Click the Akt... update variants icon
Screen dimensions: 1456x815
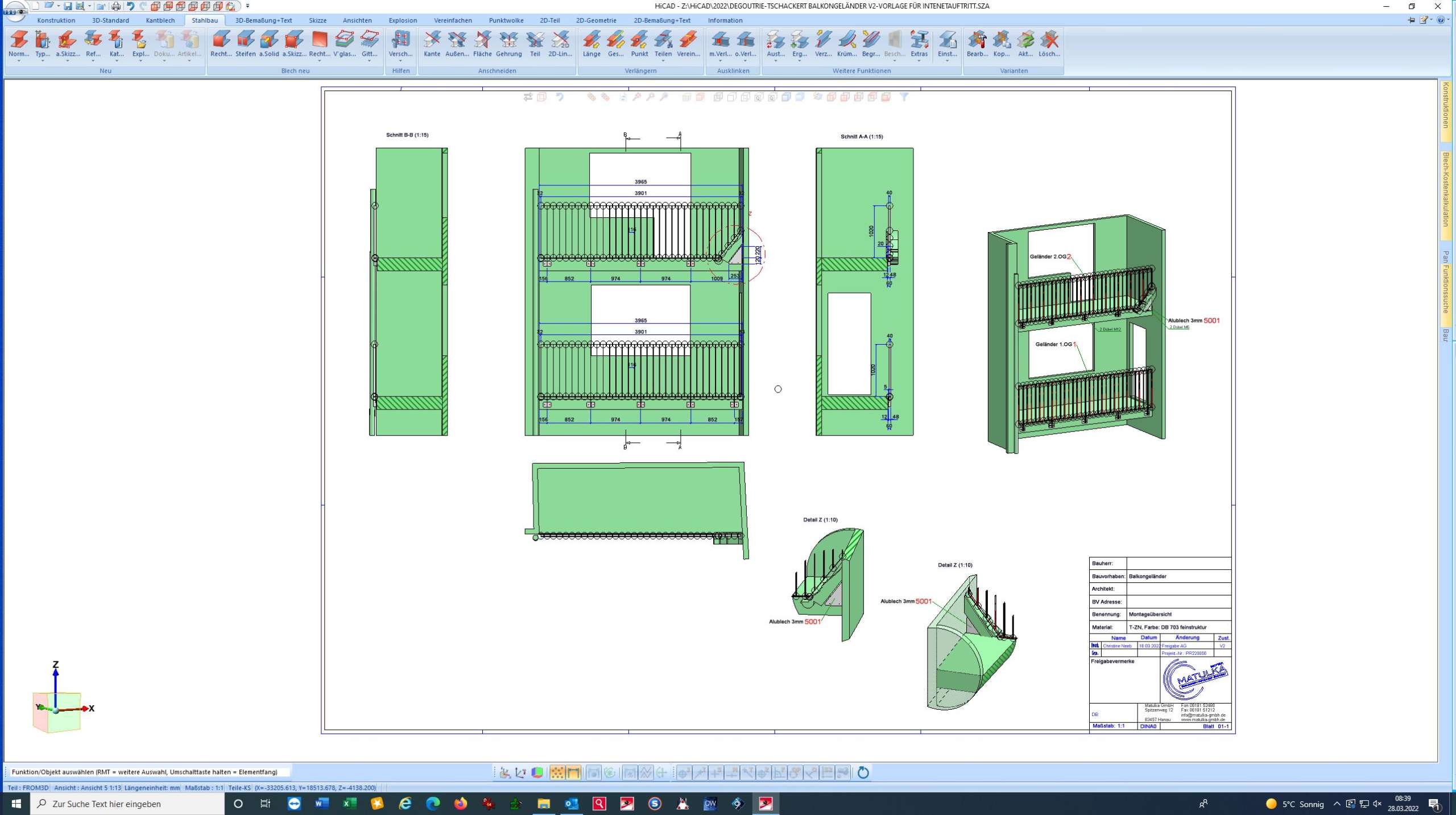pyautogui.click(x=1025, y=40)
